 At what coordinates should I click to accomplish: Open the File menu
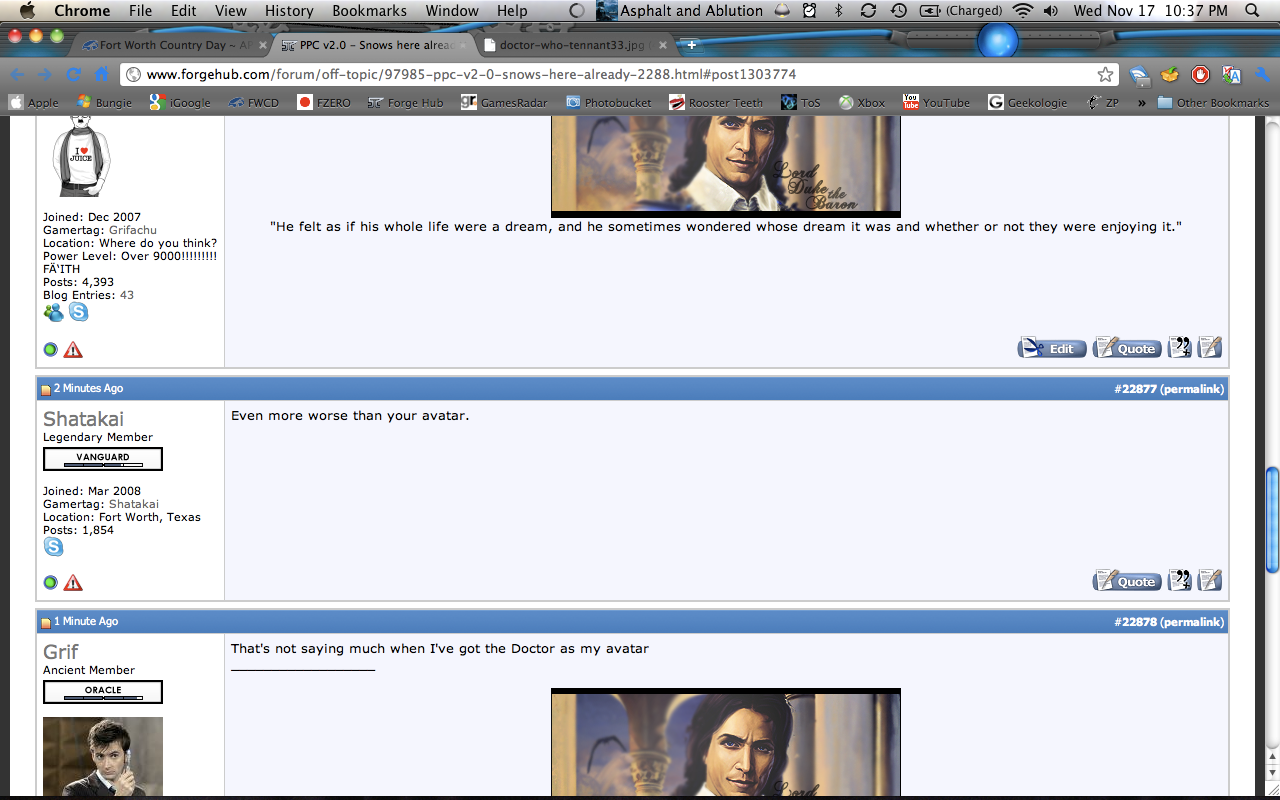(x=141, y=11)
